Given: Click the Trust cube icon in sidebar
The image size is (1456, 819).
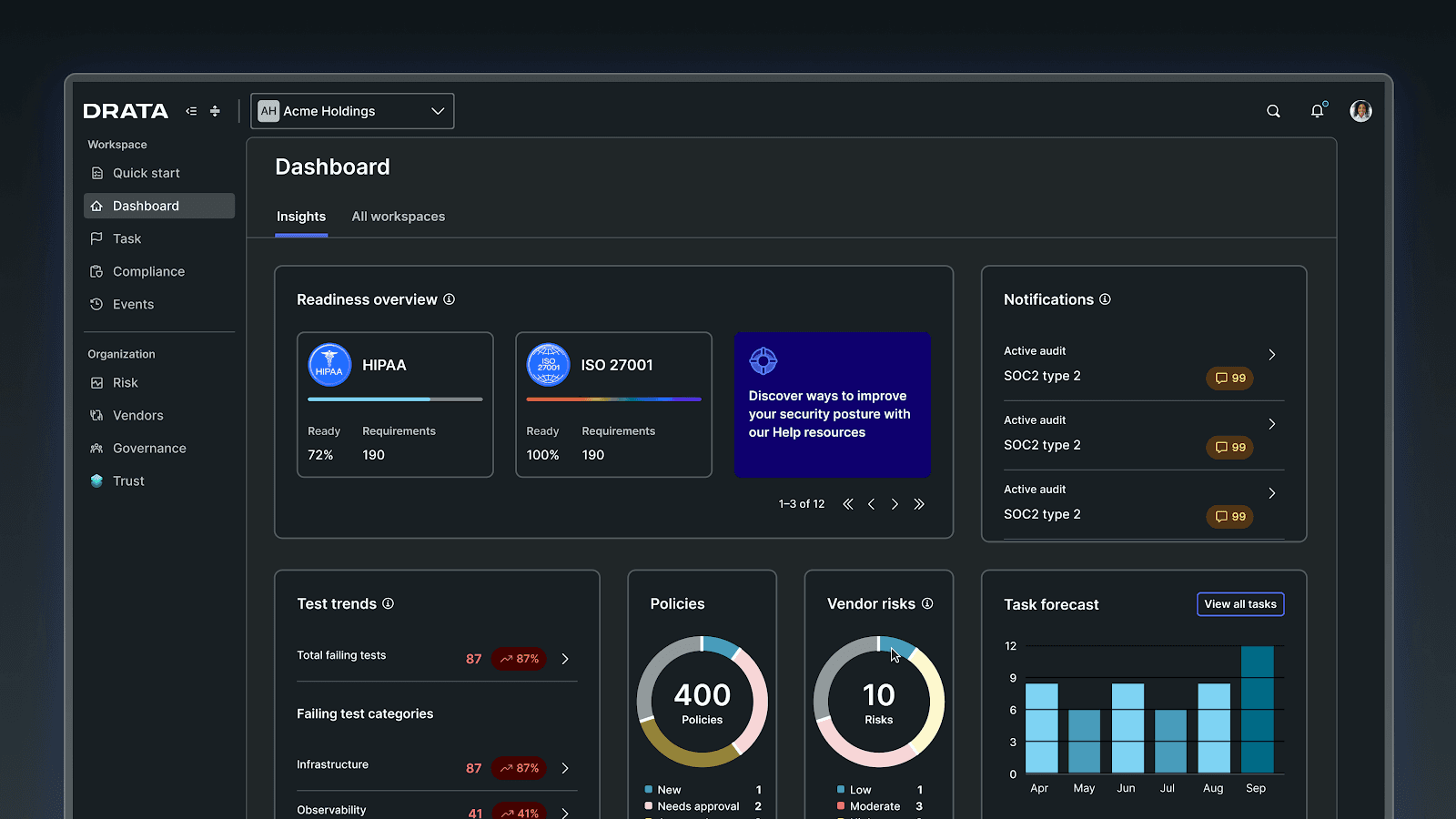Looking at the screenshot, I should point(96,480).
